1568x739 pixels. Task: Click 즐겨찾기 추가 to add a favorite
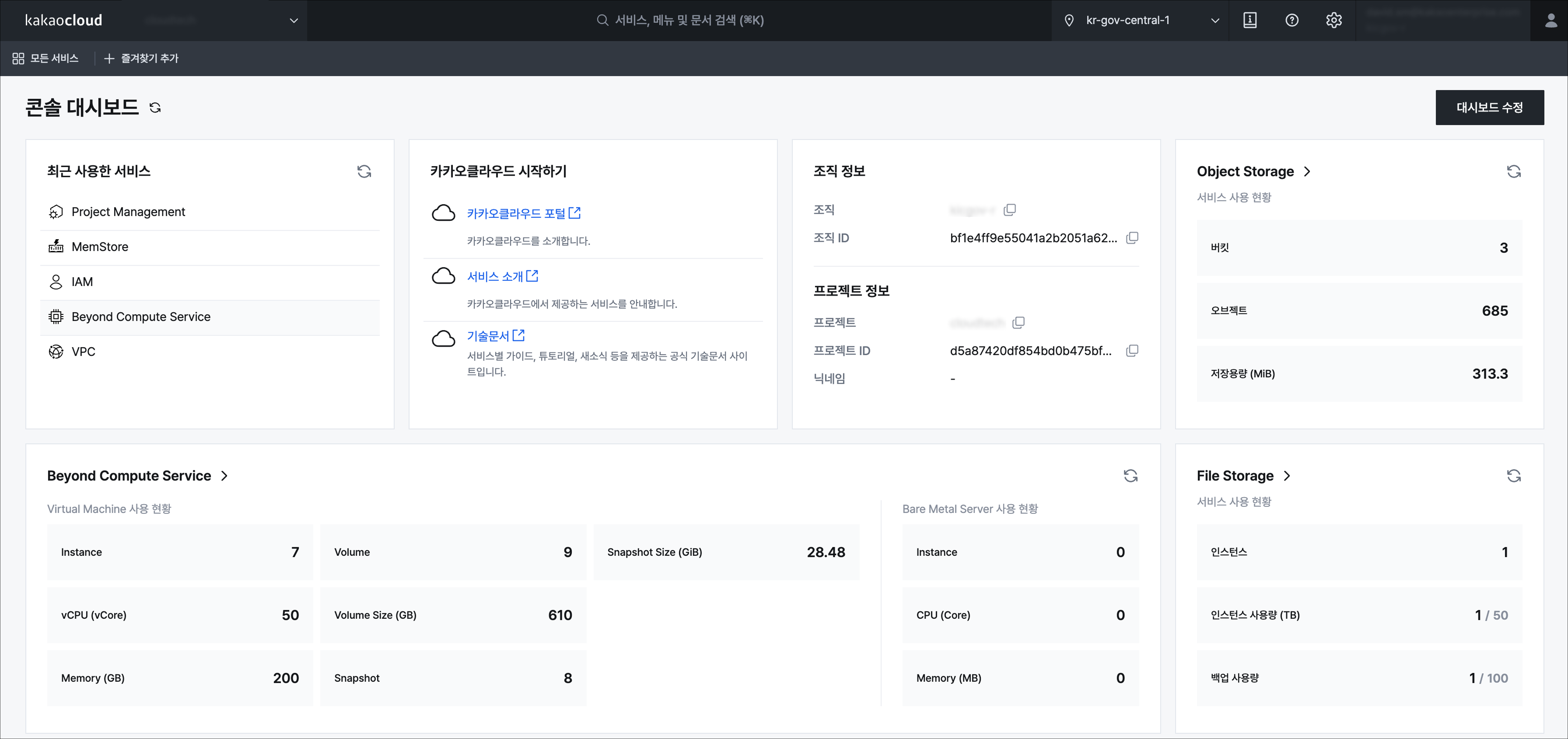141,59
